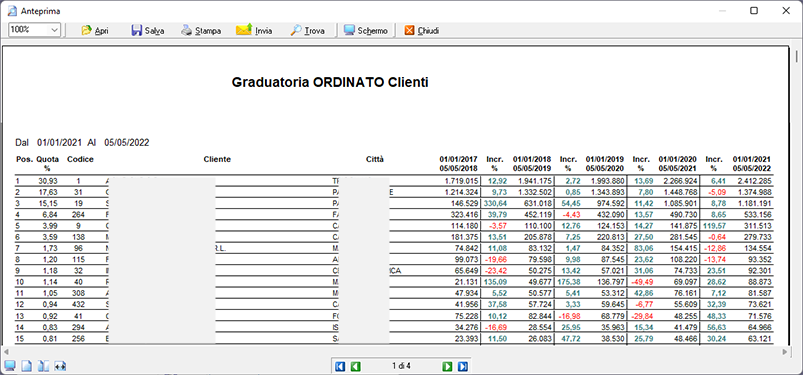This screenshot has width=803, height=375.
Task: Select the single page view icon
Action: coord(26,366)
